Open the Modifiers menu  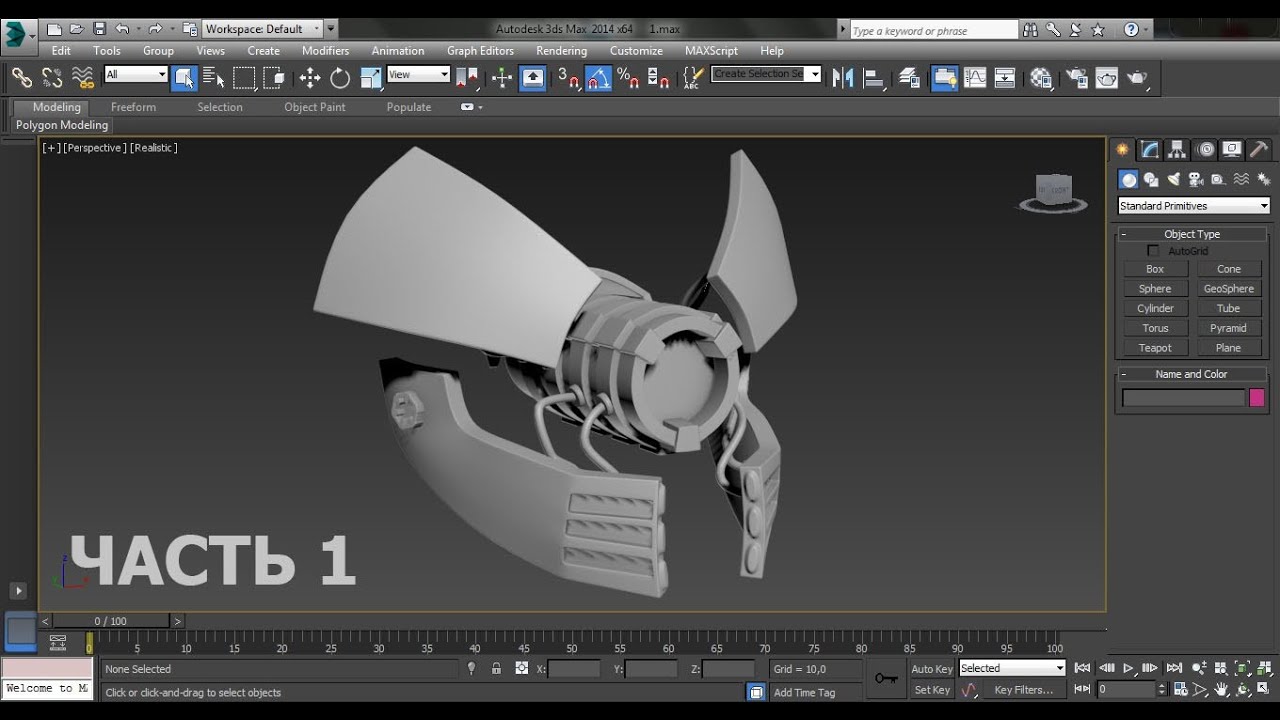[325, 51]
